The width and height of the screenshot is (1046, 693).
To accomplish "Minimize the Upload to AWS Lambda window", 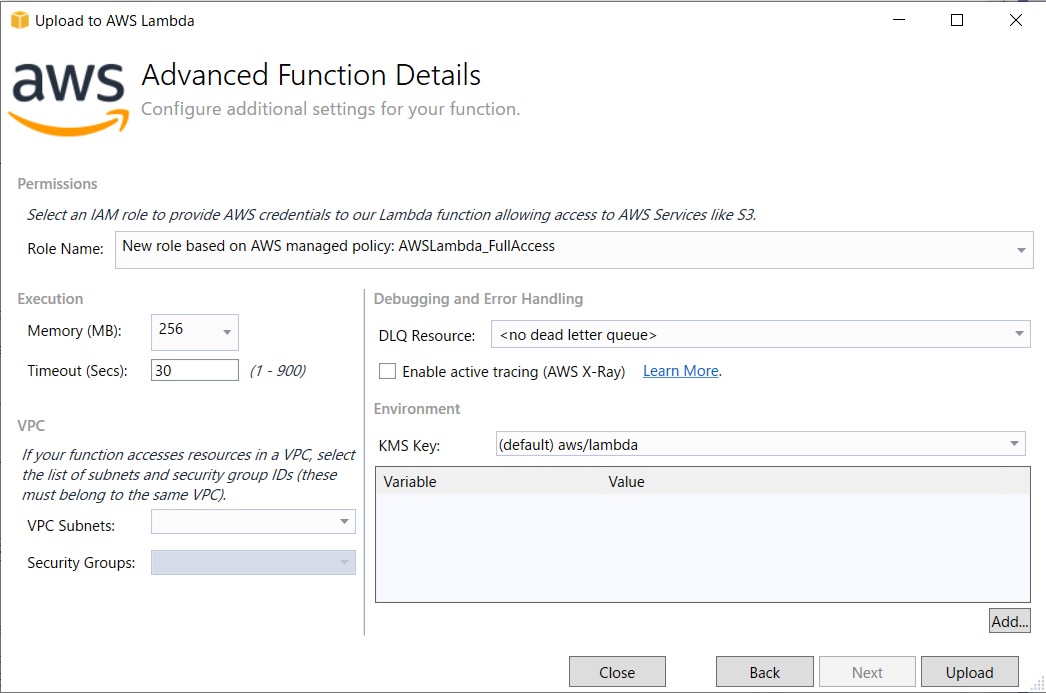I will pos(899,21).
